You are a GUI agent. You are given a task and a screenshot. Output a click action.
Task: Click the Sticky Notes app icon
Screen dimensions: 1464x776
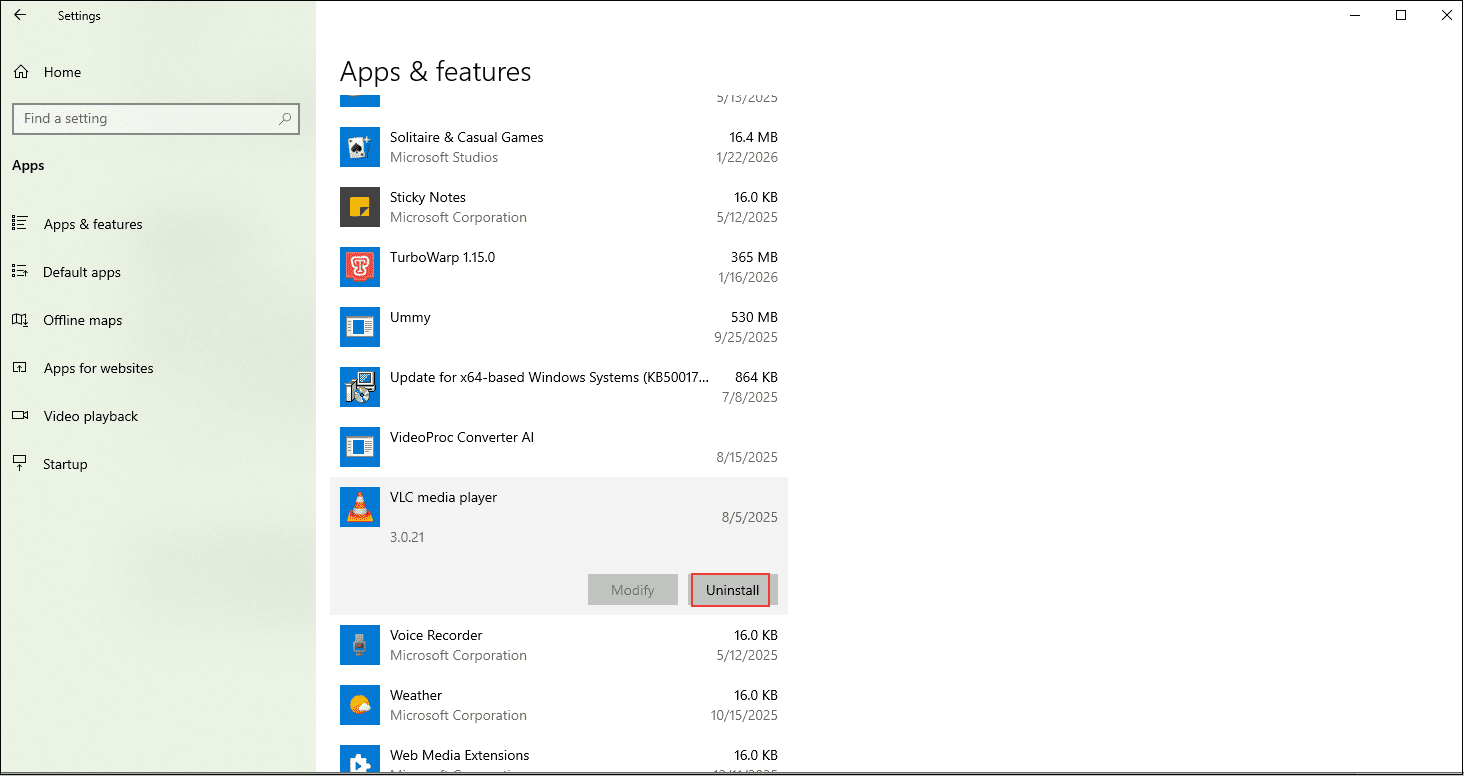point(359,207)
